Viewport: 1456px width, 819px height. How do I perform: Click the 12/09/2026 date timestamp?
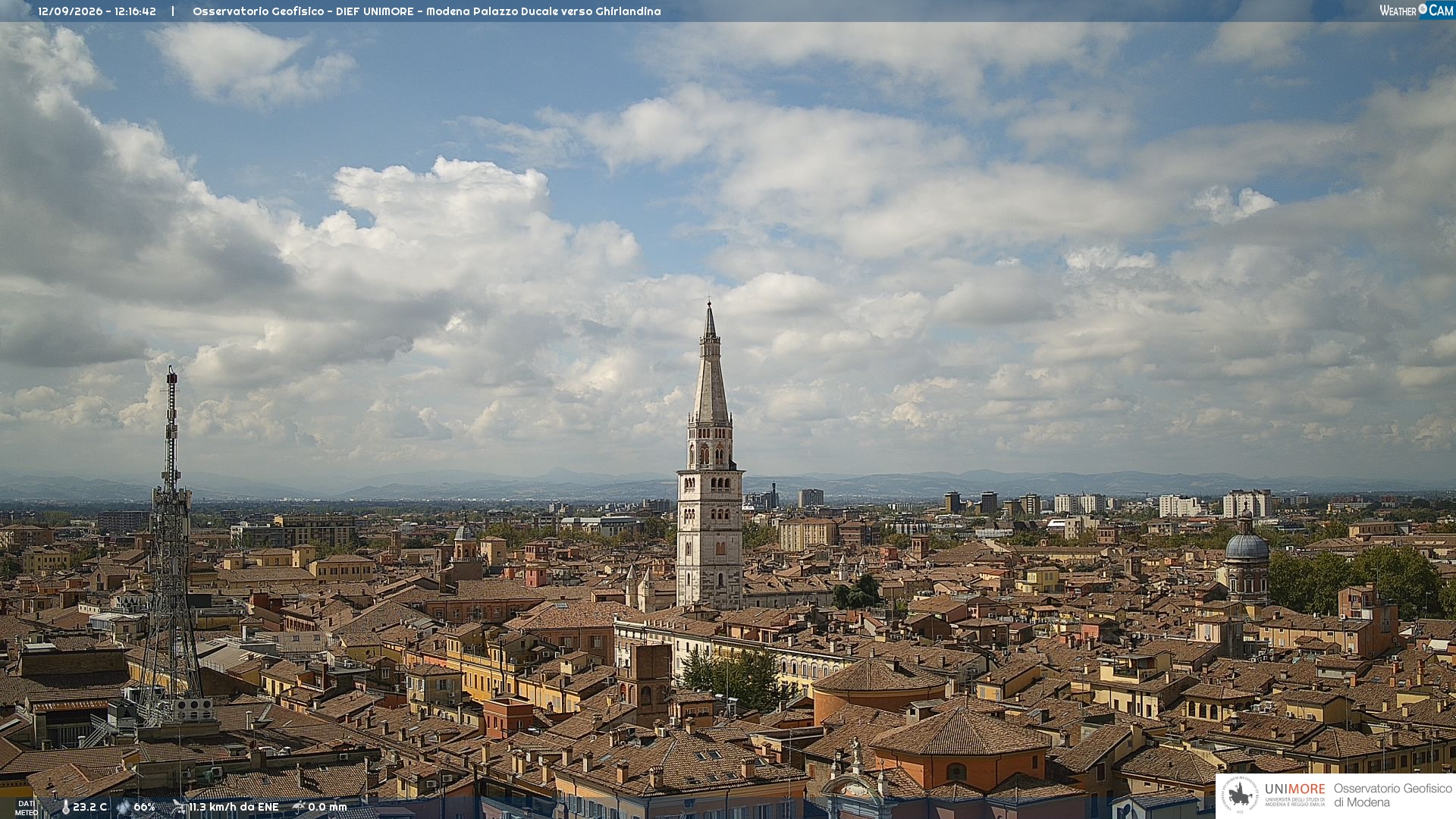click(71, 11)
